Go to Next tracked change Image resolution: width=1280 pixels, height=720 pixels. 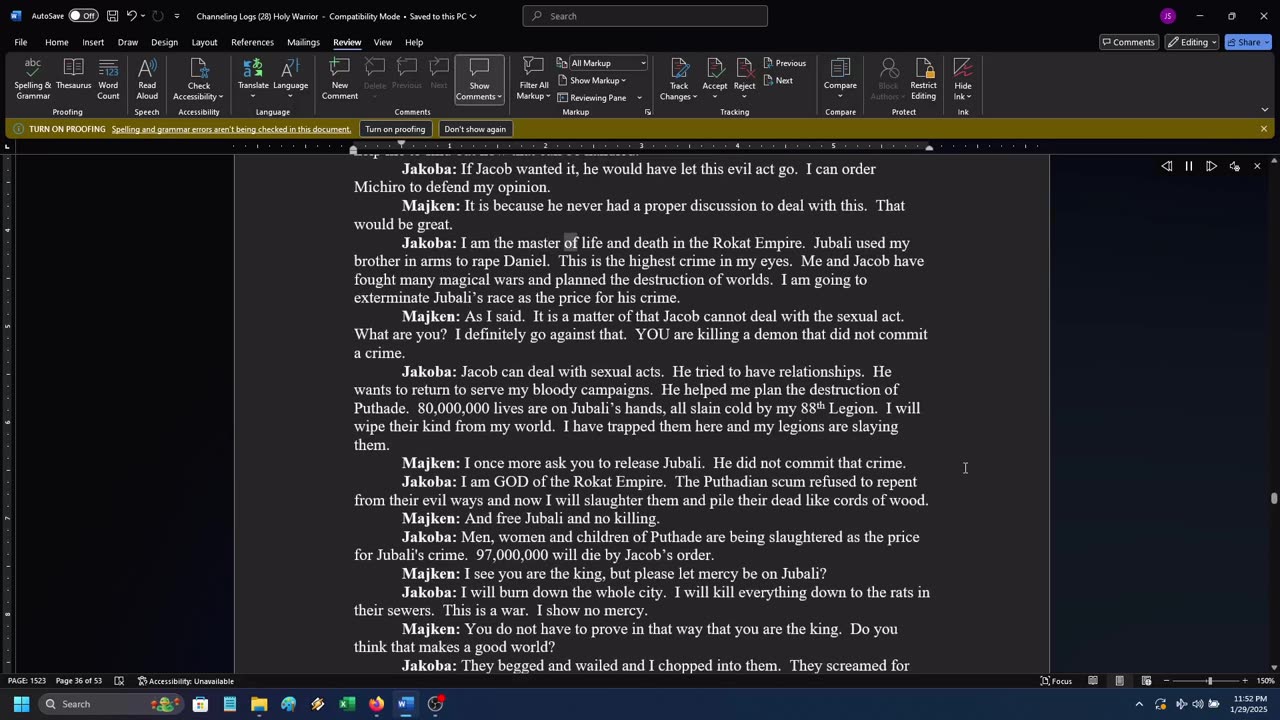[x=777, y=81]
